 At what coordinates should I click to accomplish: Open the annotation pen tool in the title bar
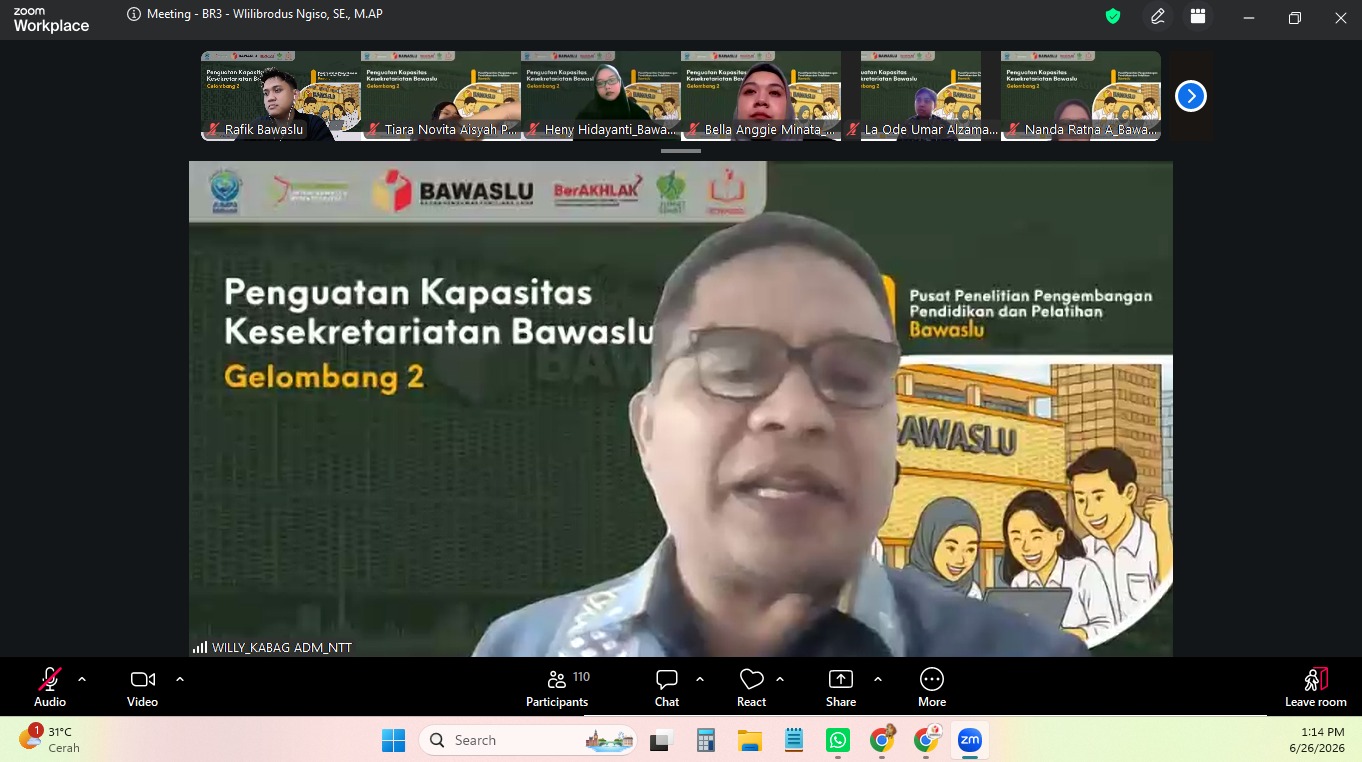pos(1158,16)
